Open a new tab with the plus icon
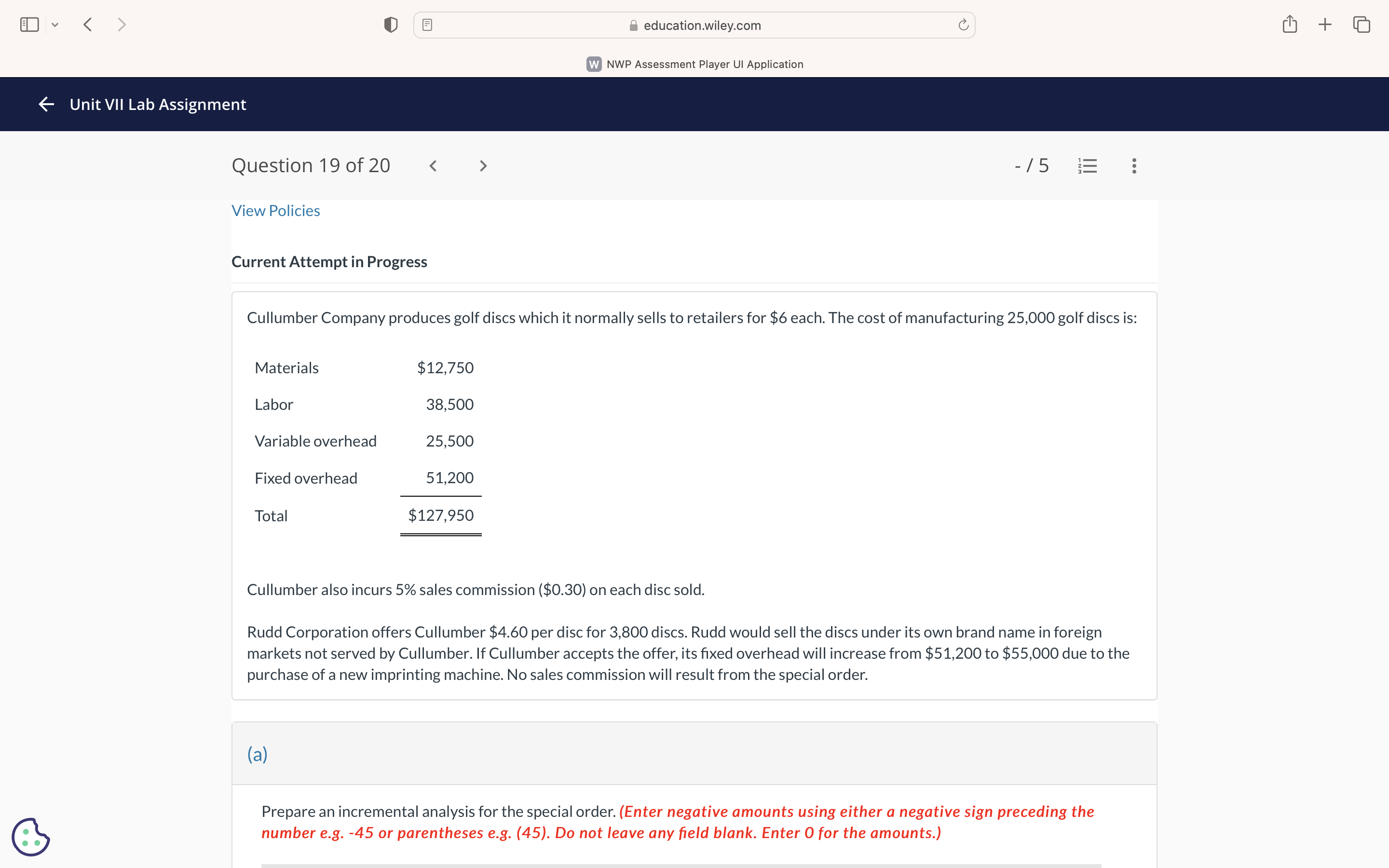Image resolution: width=1389 pixels, height=868 pixels. [1325, 25]
